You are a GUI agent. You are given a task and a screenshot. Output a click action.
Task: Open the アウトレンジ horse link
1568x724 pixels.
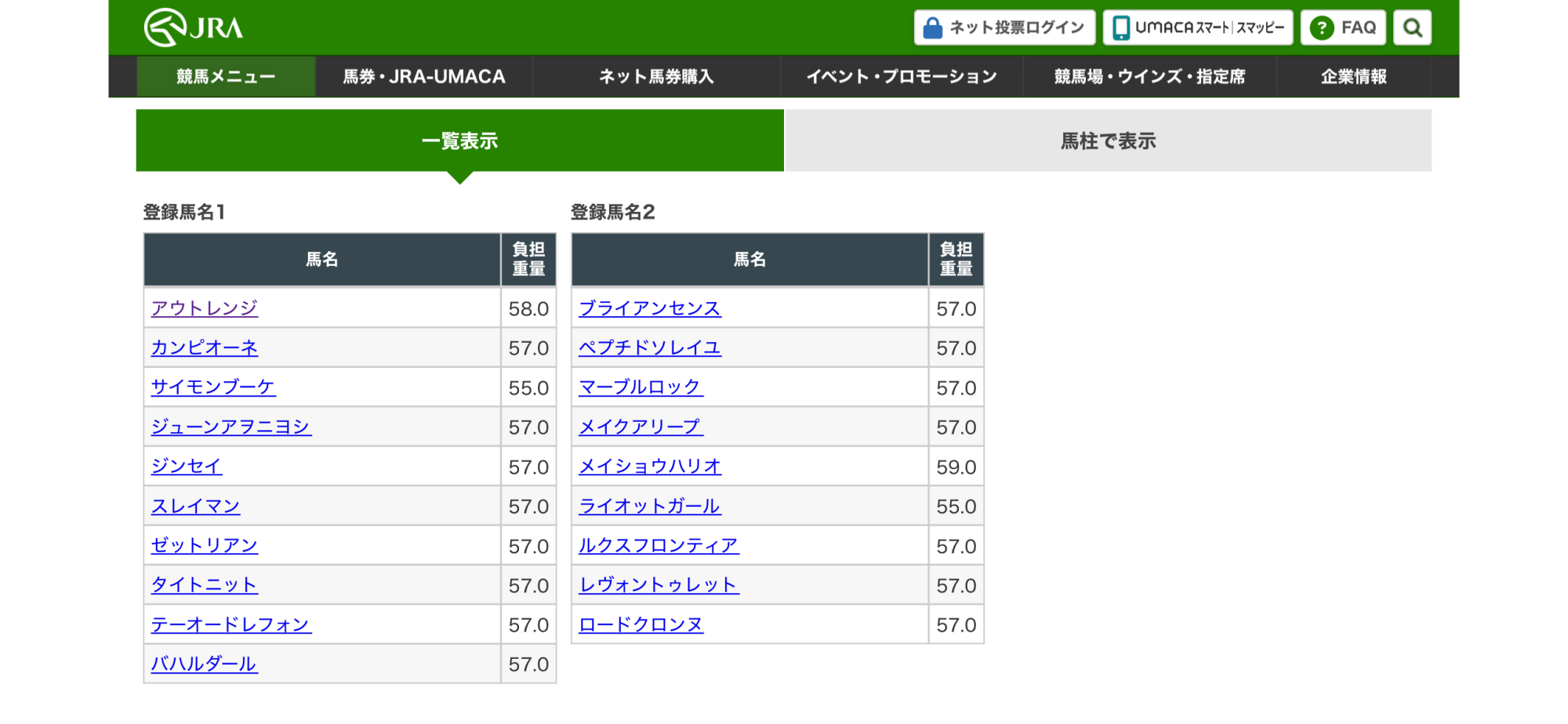(204, 308)
